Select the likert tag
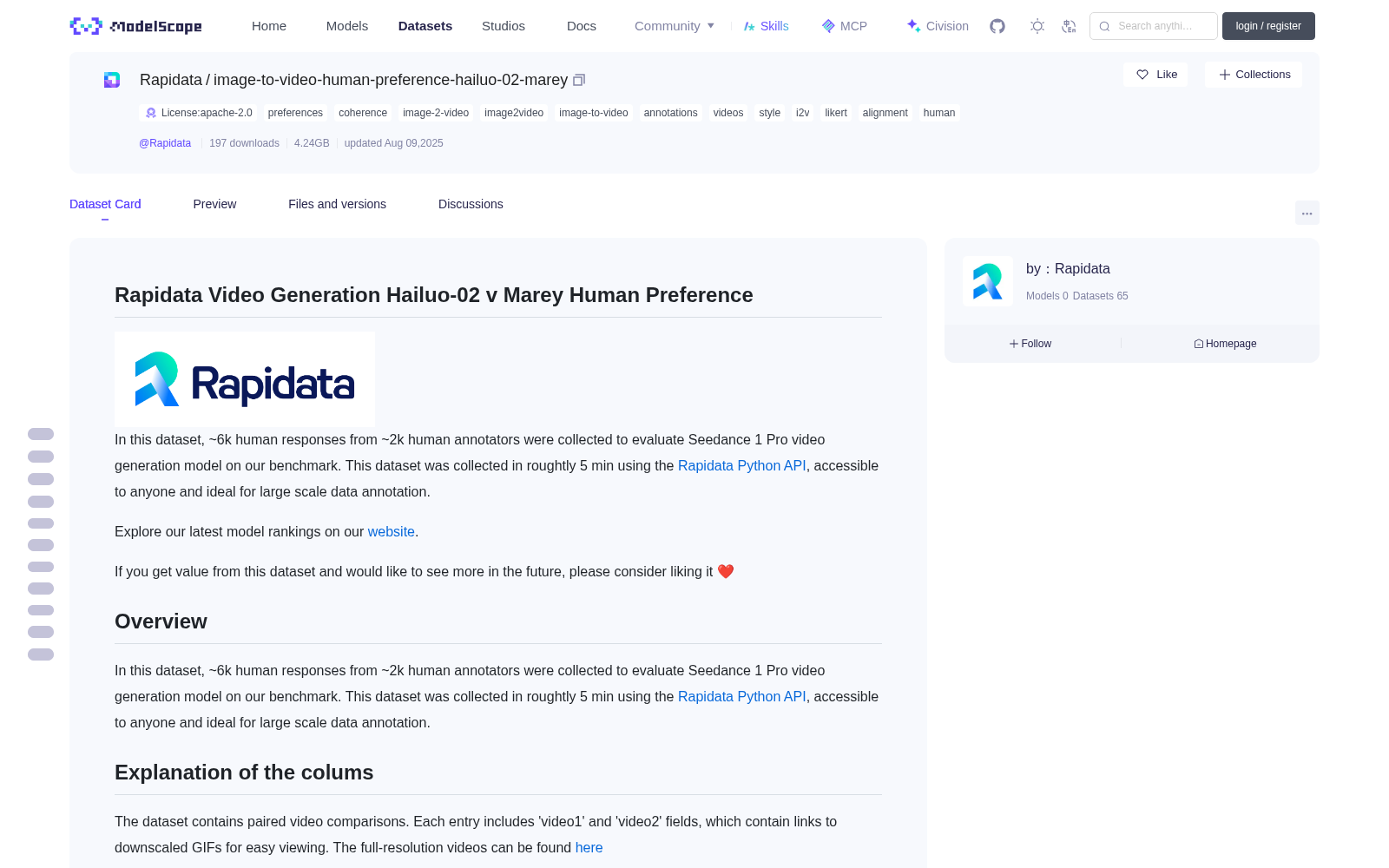1389x868 pixels. [x=836, y=113]
